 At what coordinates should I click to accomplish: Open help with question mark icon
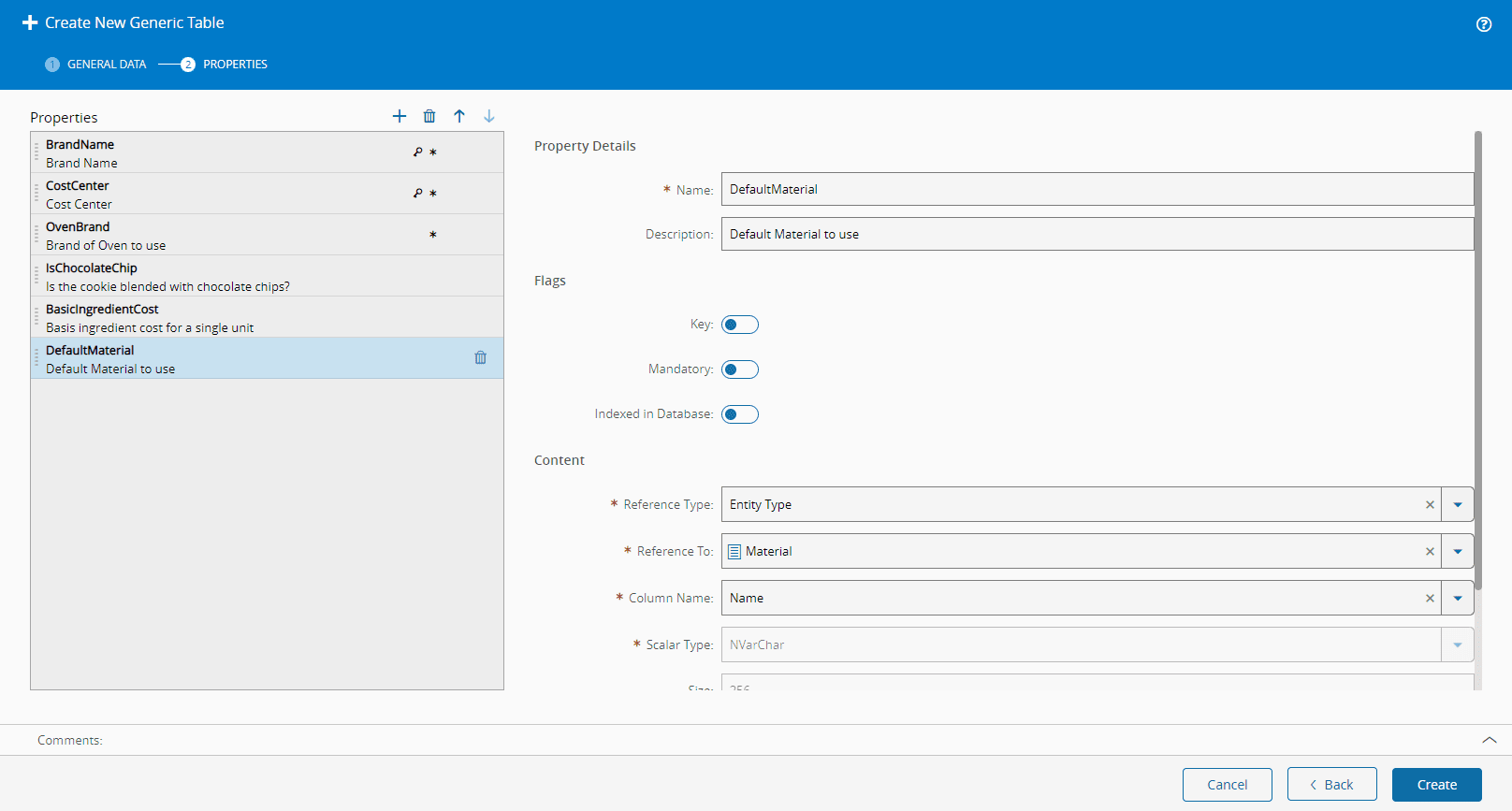pos(1484,24)
